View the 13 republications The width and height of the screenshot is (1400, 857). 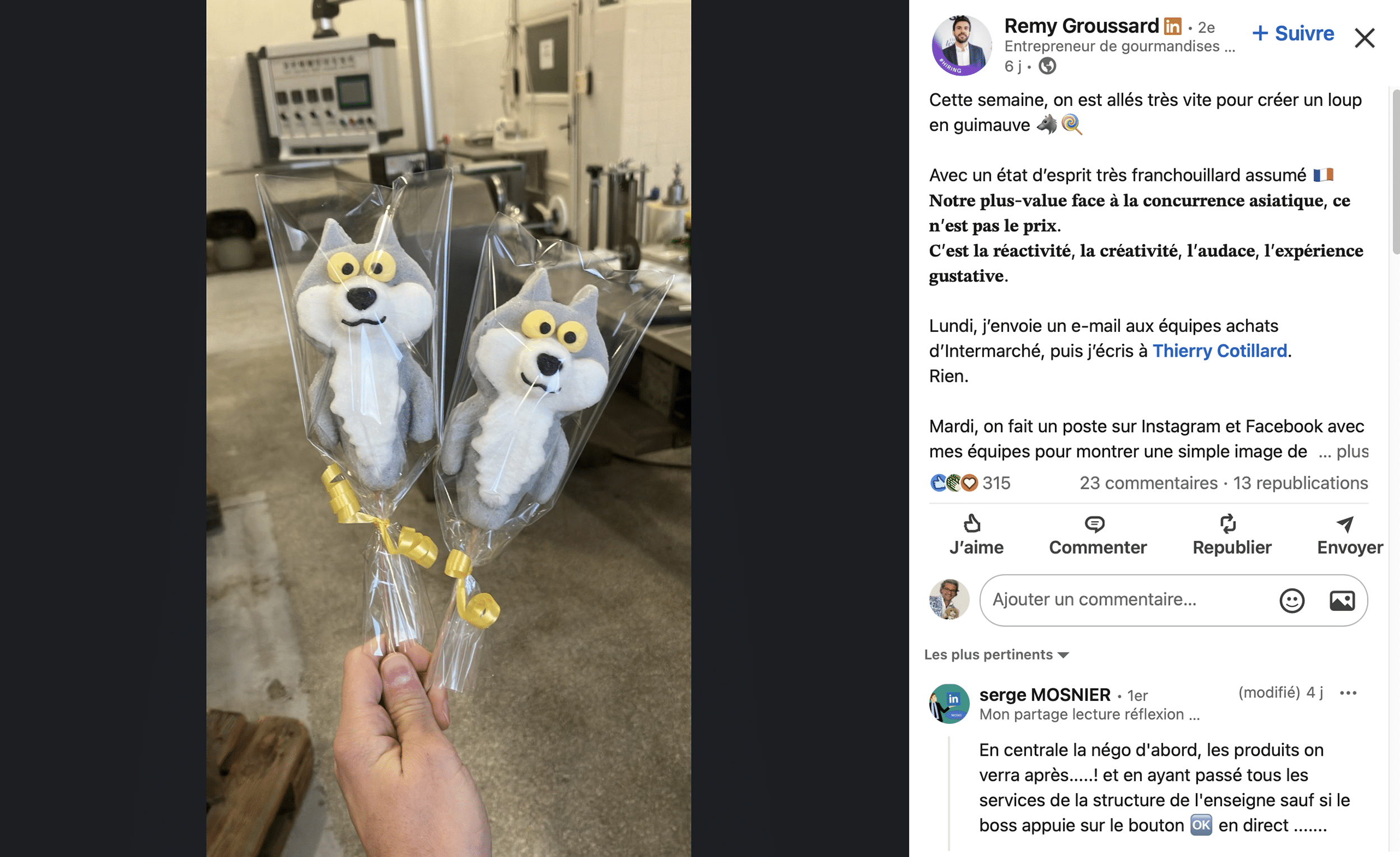point(1300,483)
